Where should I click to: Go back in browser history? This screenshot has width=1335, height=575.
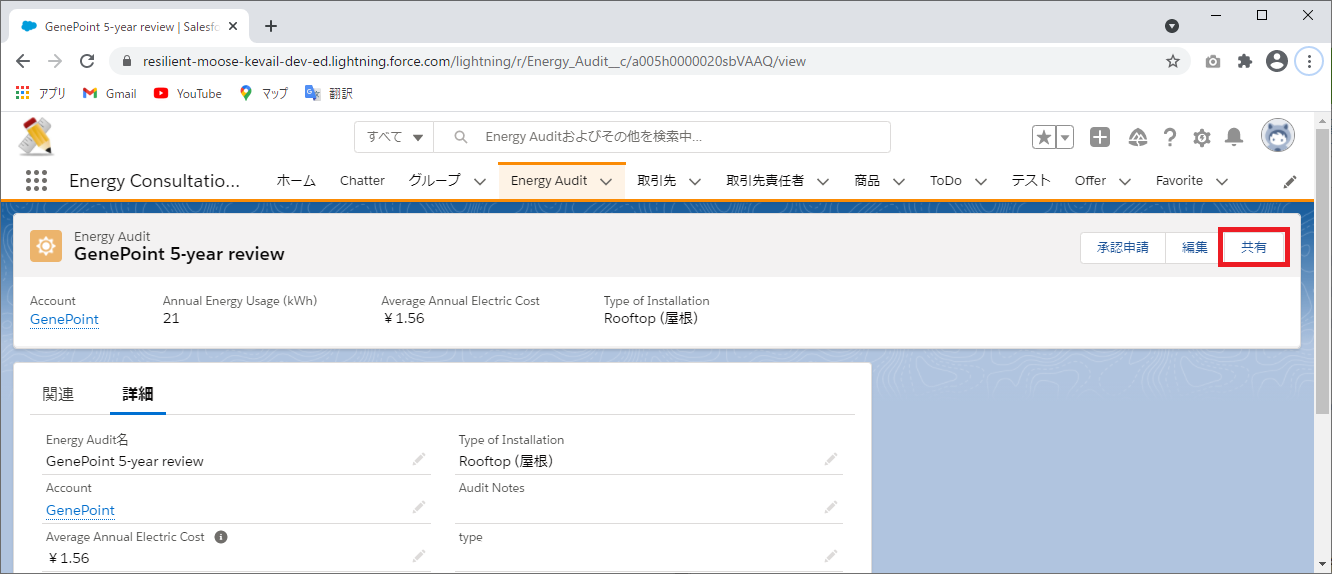tap(23, 61)
